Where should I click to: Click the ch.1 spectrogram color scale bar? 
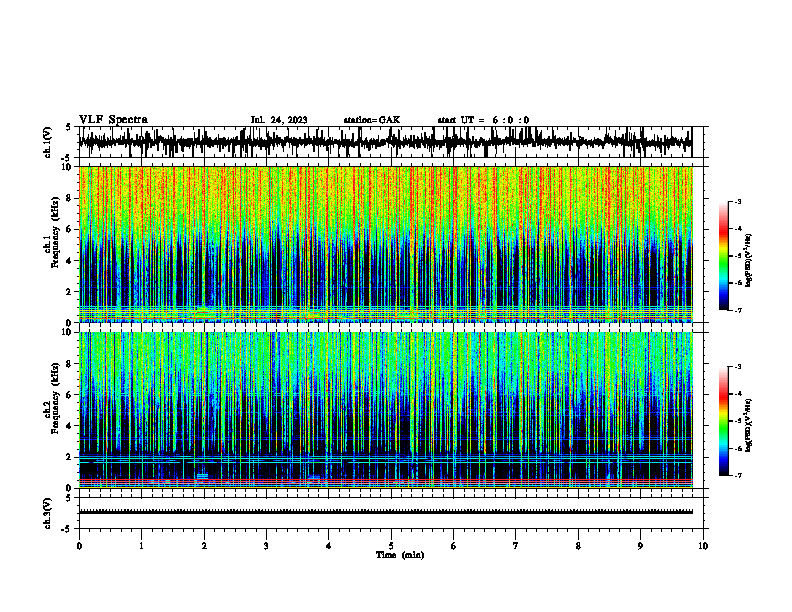click(x=723, y=256)
